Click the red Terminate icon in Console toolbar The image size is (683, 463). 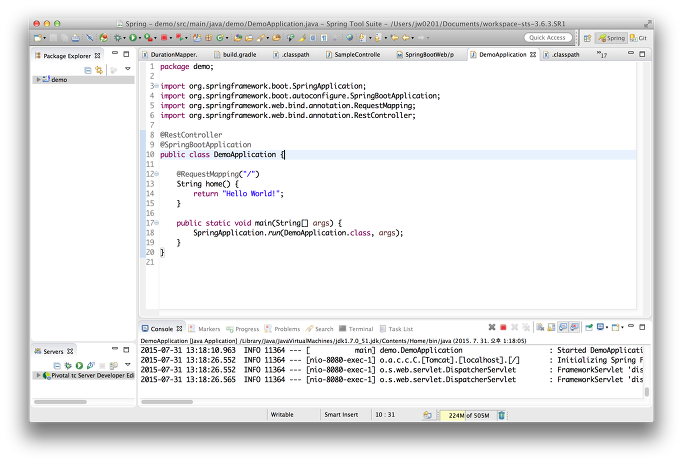point(503,327)
